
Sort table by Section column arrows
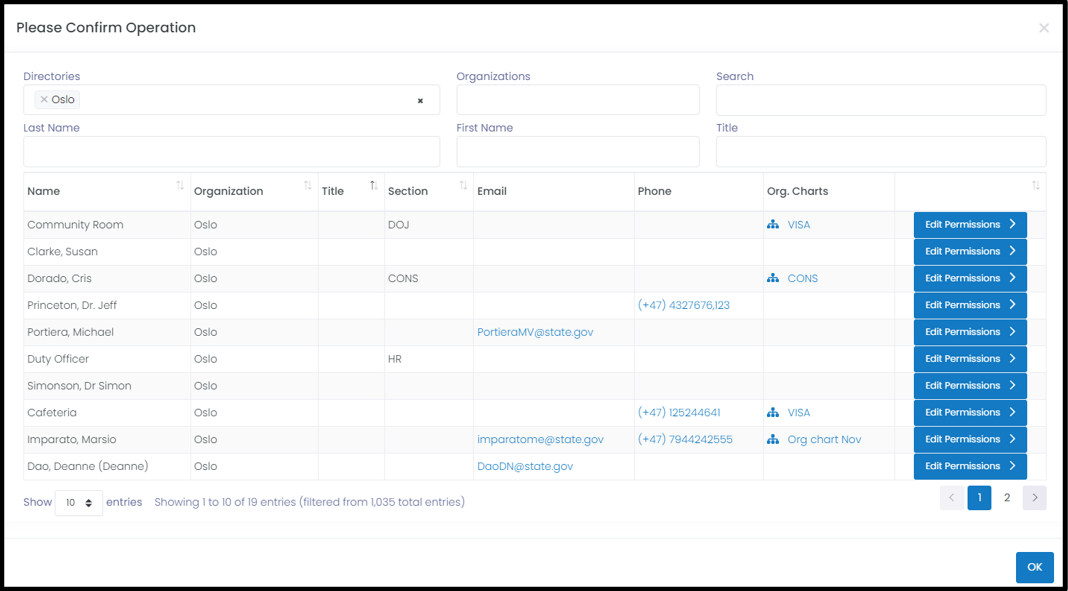click(463, 185)
